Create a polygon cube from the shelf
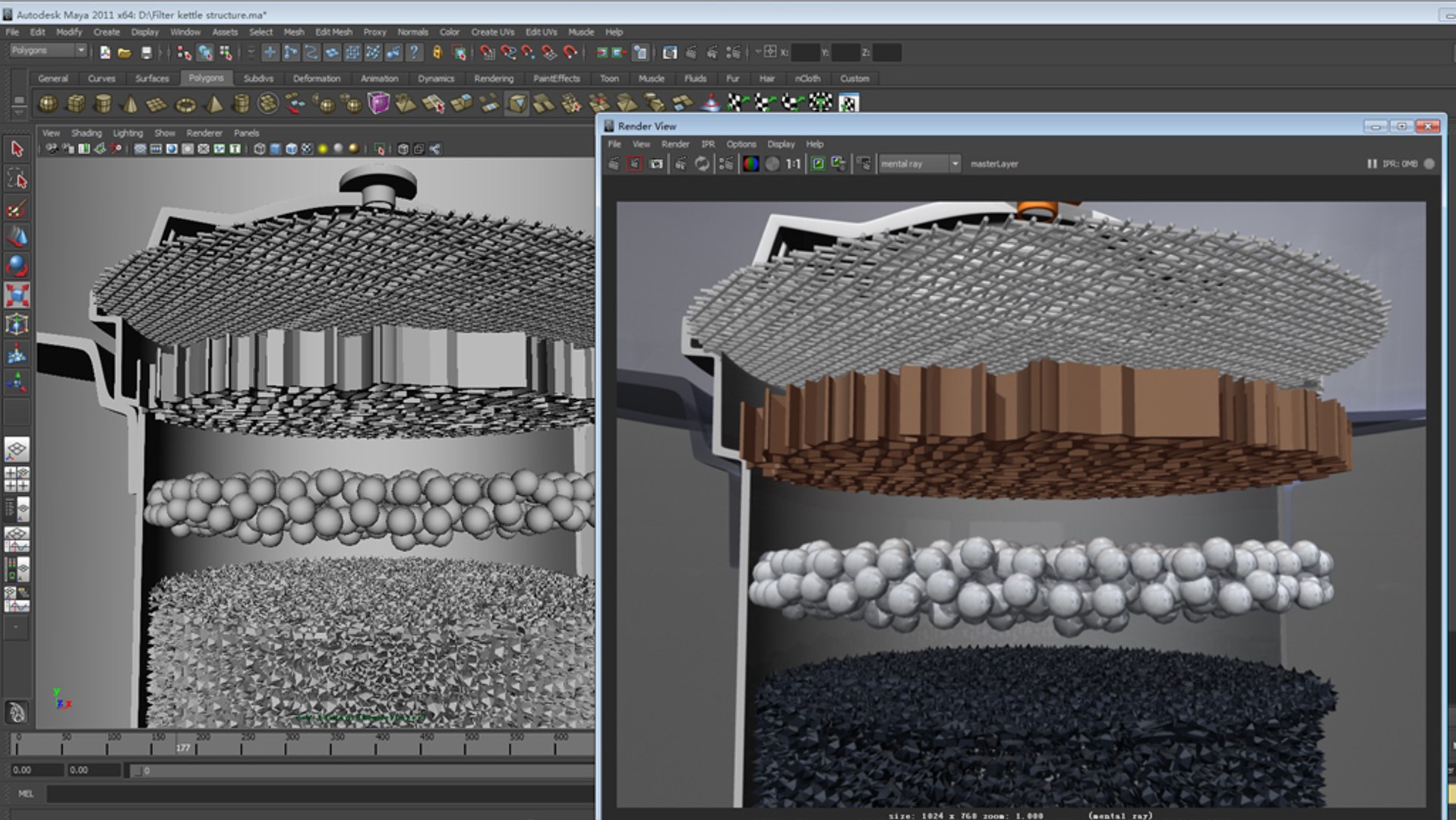 tap(76, 103)
